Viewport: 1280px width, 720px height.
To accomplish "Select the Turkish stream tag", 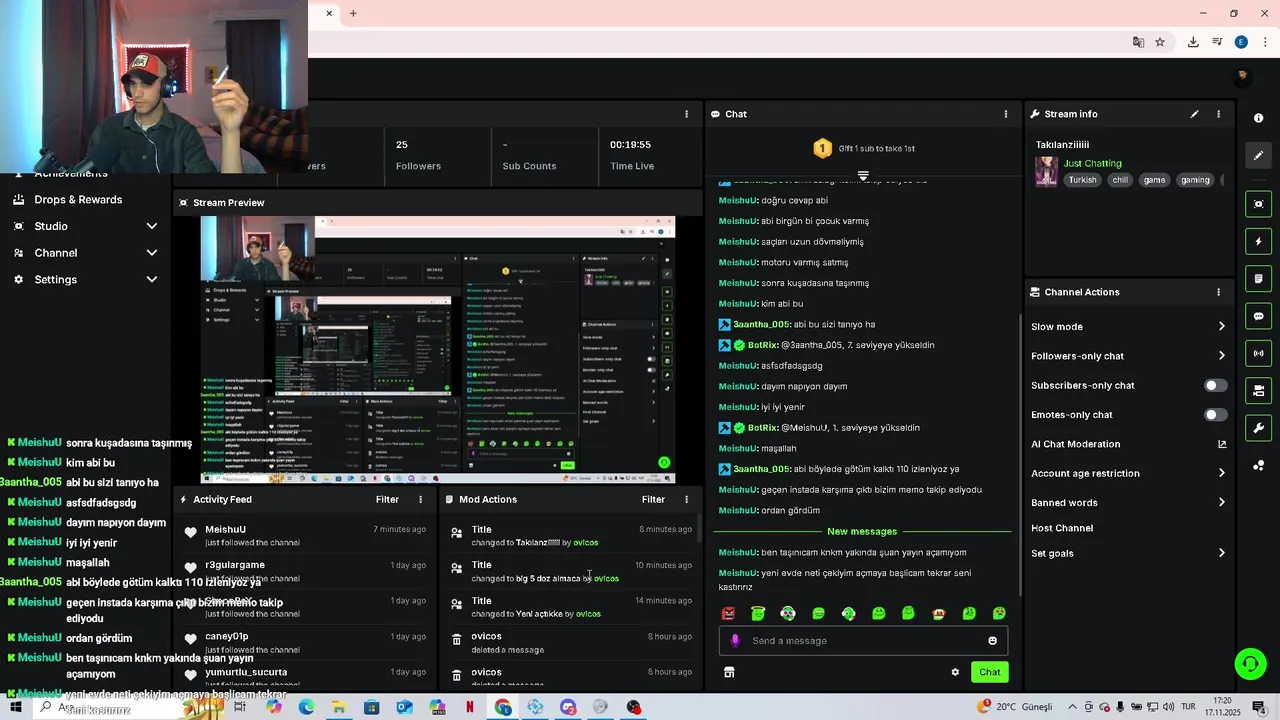I will click(1082, 180).
